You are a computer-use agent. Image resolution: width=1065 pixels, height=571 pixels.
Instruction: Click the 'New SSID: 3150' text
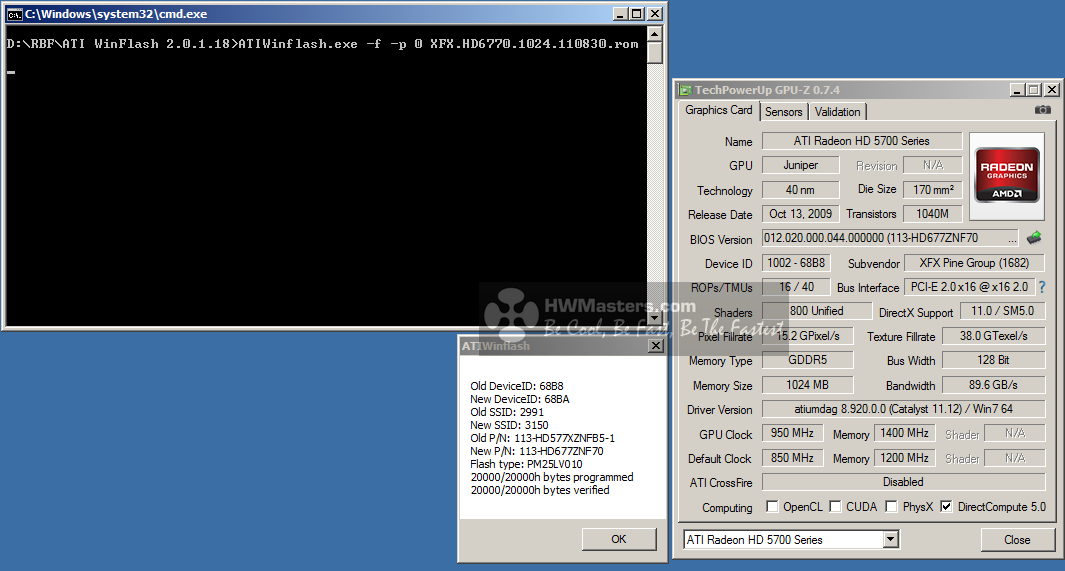pos(509,425)
